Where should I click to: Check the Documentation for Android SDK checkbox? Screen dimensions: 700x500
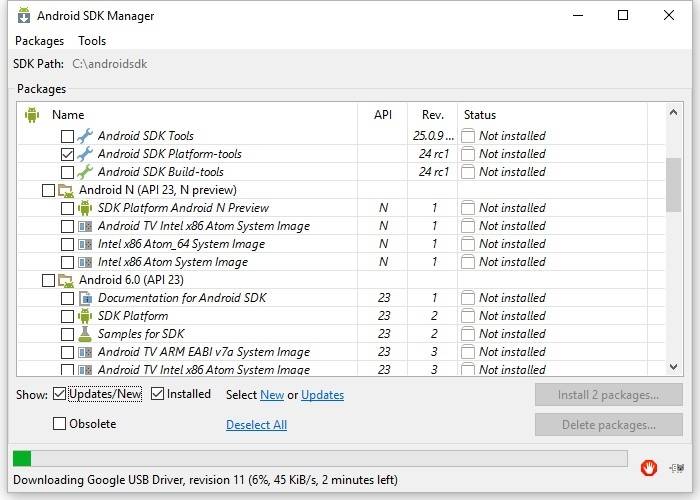click(x=67, y=298)
